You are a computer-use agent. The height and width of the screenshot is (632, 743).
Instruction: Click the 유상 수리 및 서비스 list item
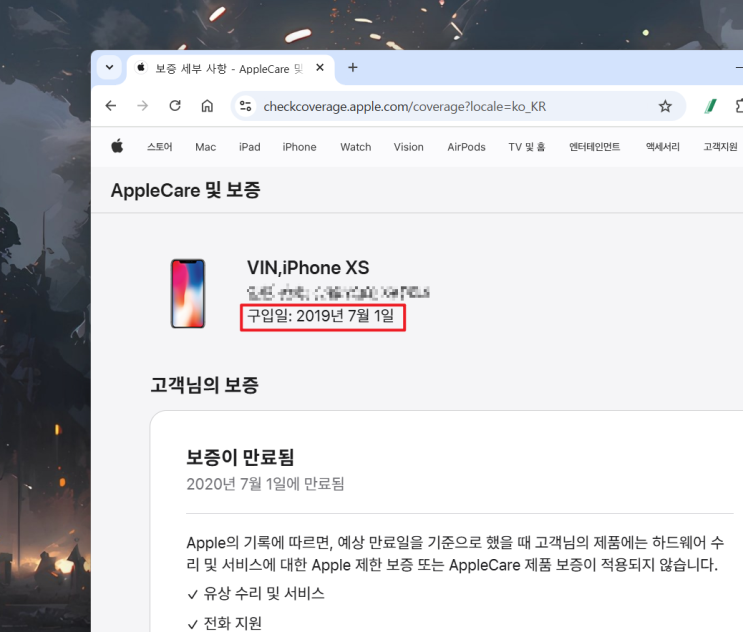pos(264,593)
